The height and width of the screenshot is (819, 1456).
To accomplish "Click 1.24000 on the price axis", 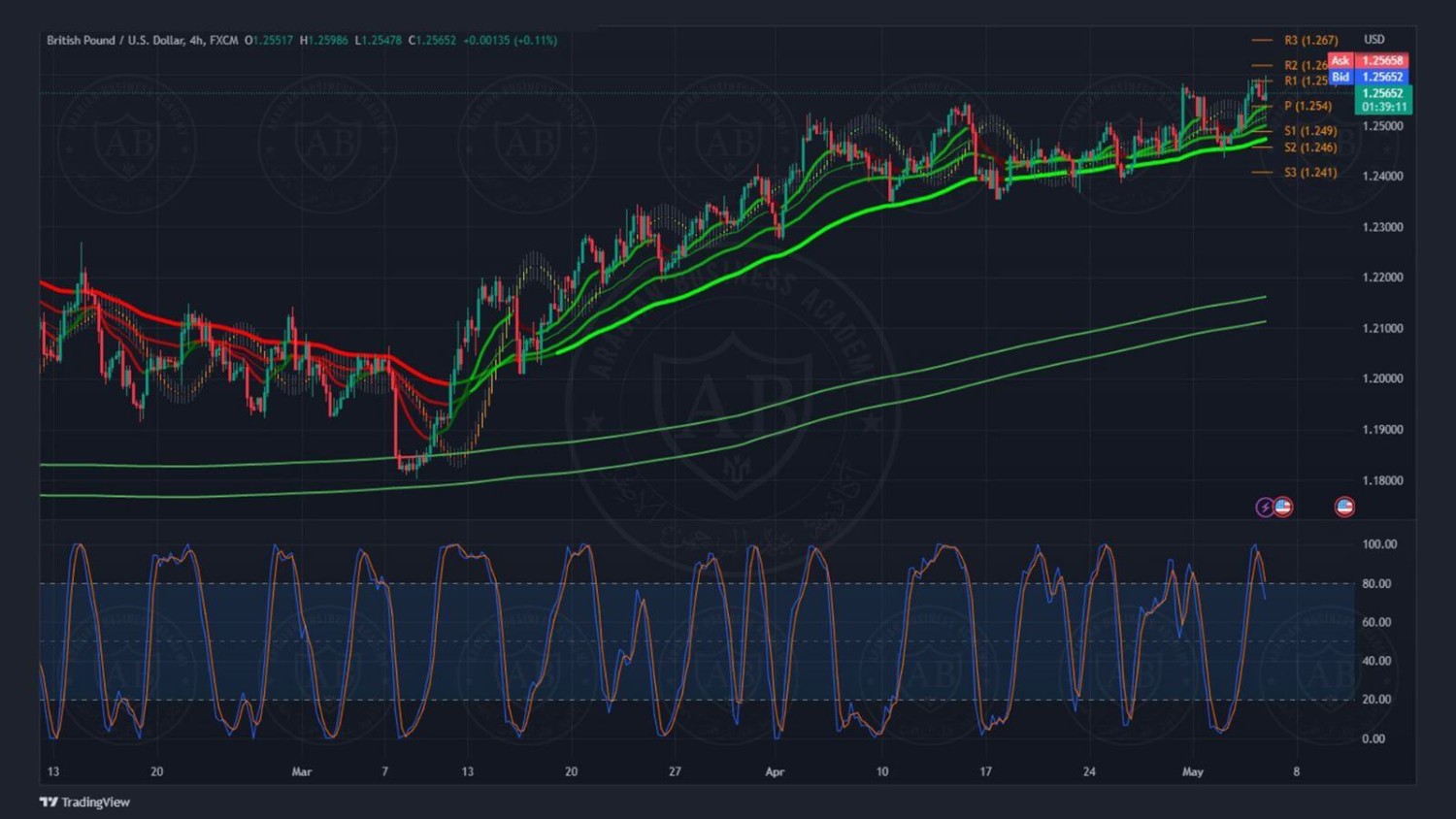I will 1382,177.
